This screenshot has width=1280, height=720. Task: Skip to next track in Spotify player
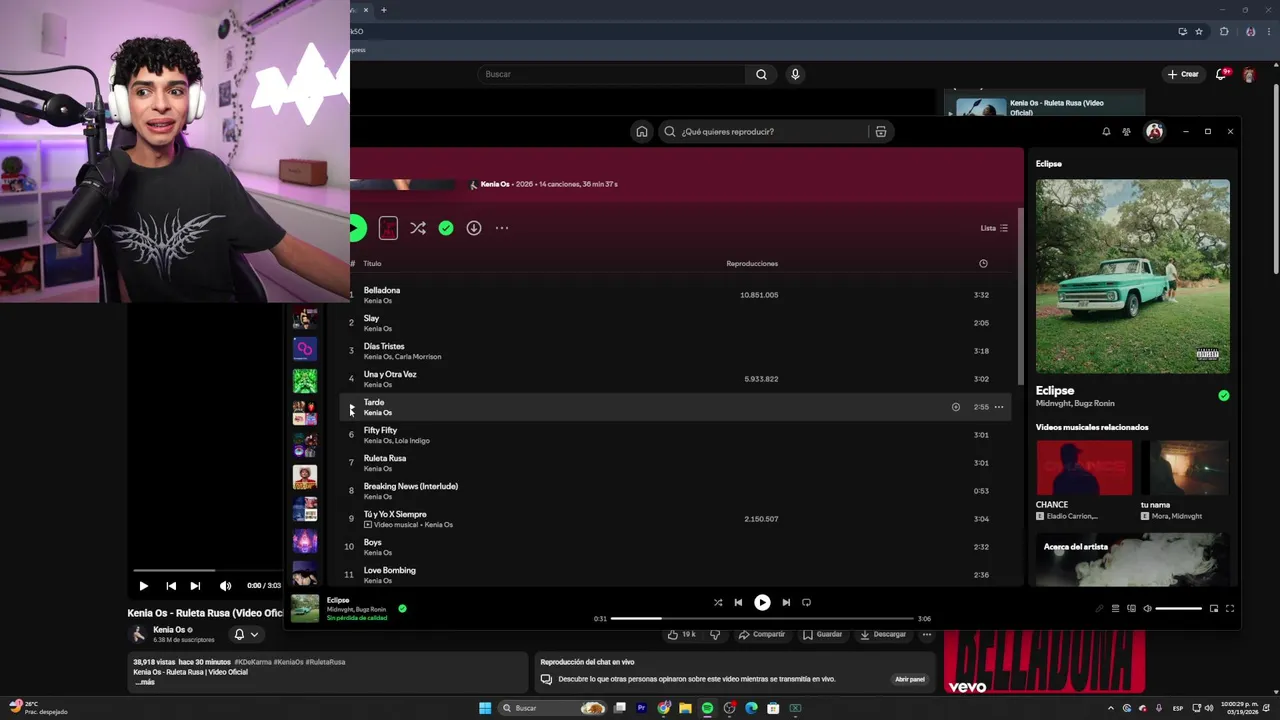(x=786, y=602)
